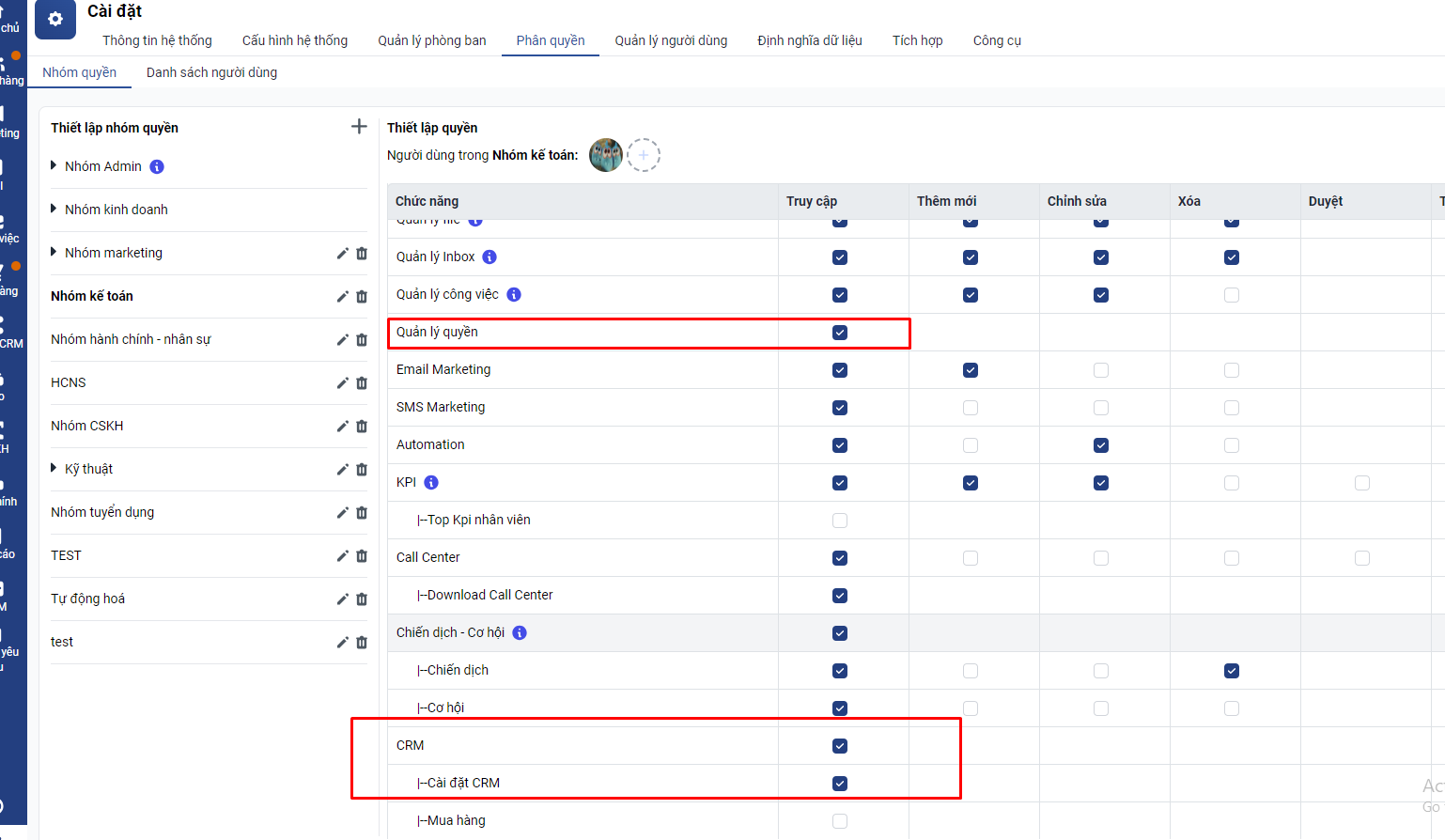Open Danh sách người dùng sub-tab
Viewport: 1445px width, 840px height.
211,72
